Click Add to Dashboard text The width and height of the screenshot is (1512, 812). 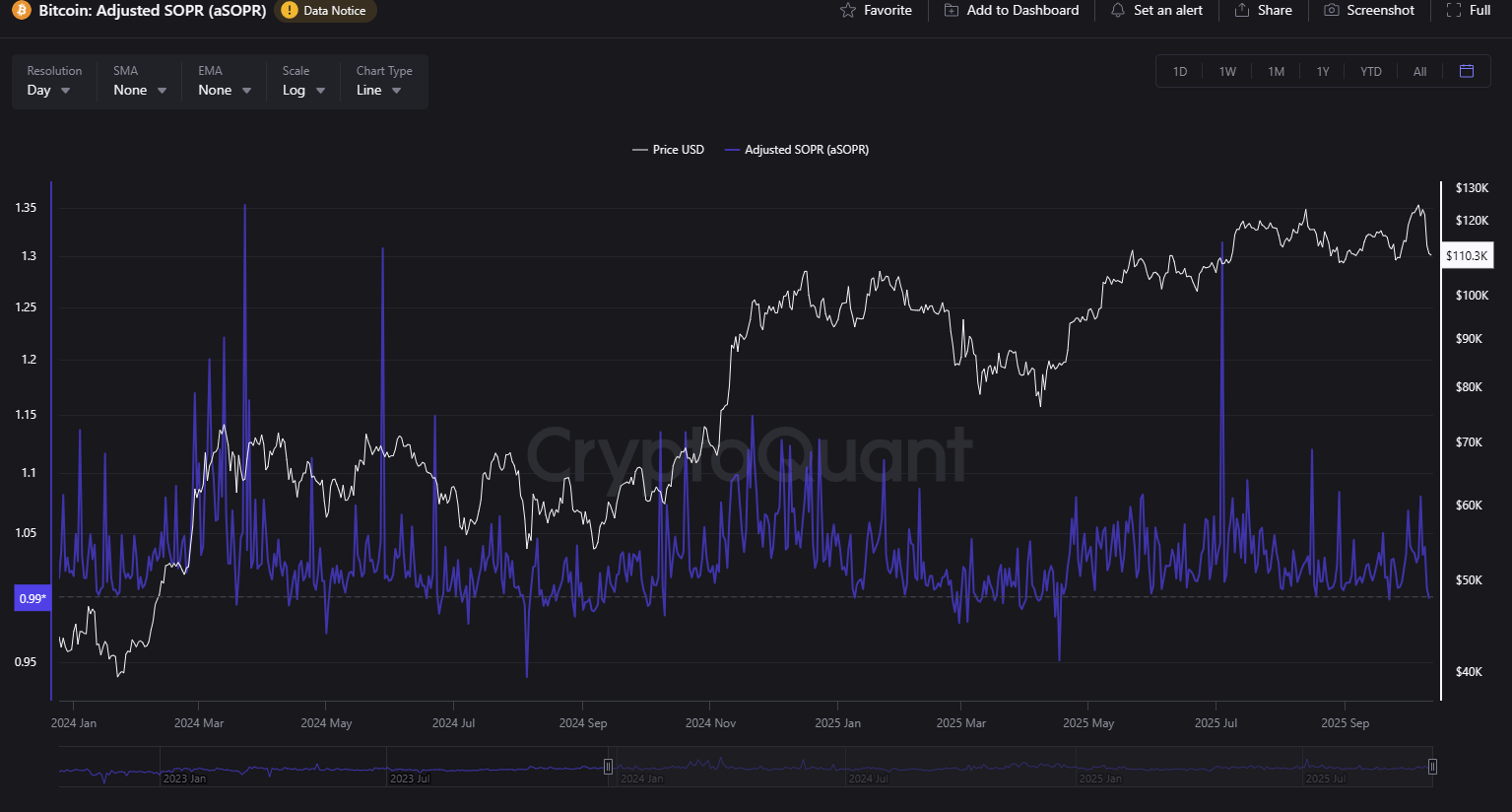tap(1022, 10)
